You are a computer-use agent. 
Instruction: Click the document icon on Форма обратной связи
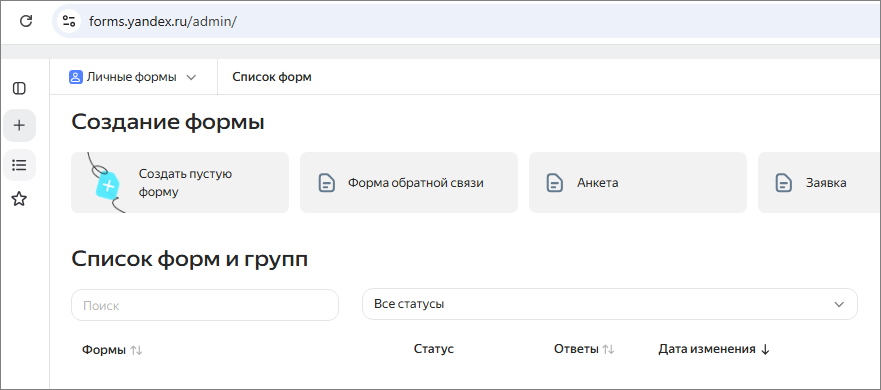point(326,183)
